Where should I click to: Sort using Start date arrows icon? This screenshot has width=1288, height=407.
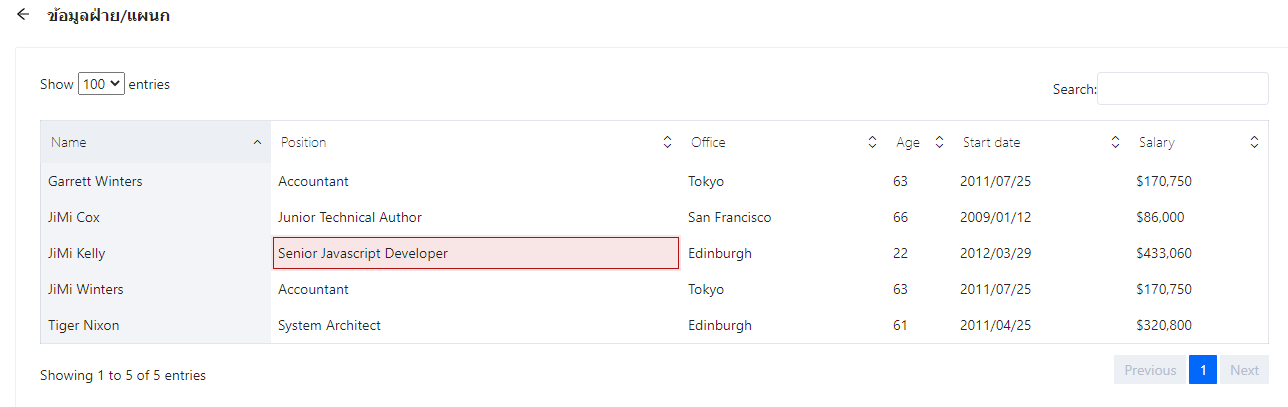[x=1115, y=143]
